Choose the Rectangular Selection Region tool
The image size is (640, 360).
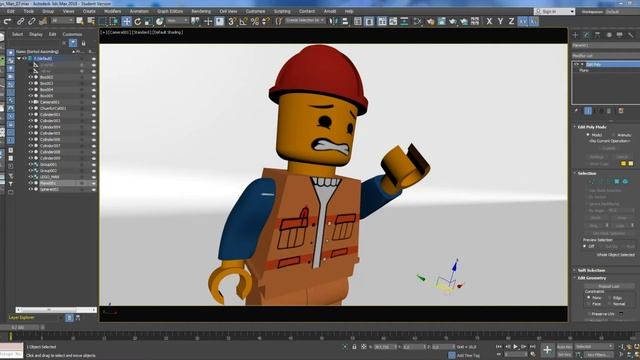(x=102, y=21)
